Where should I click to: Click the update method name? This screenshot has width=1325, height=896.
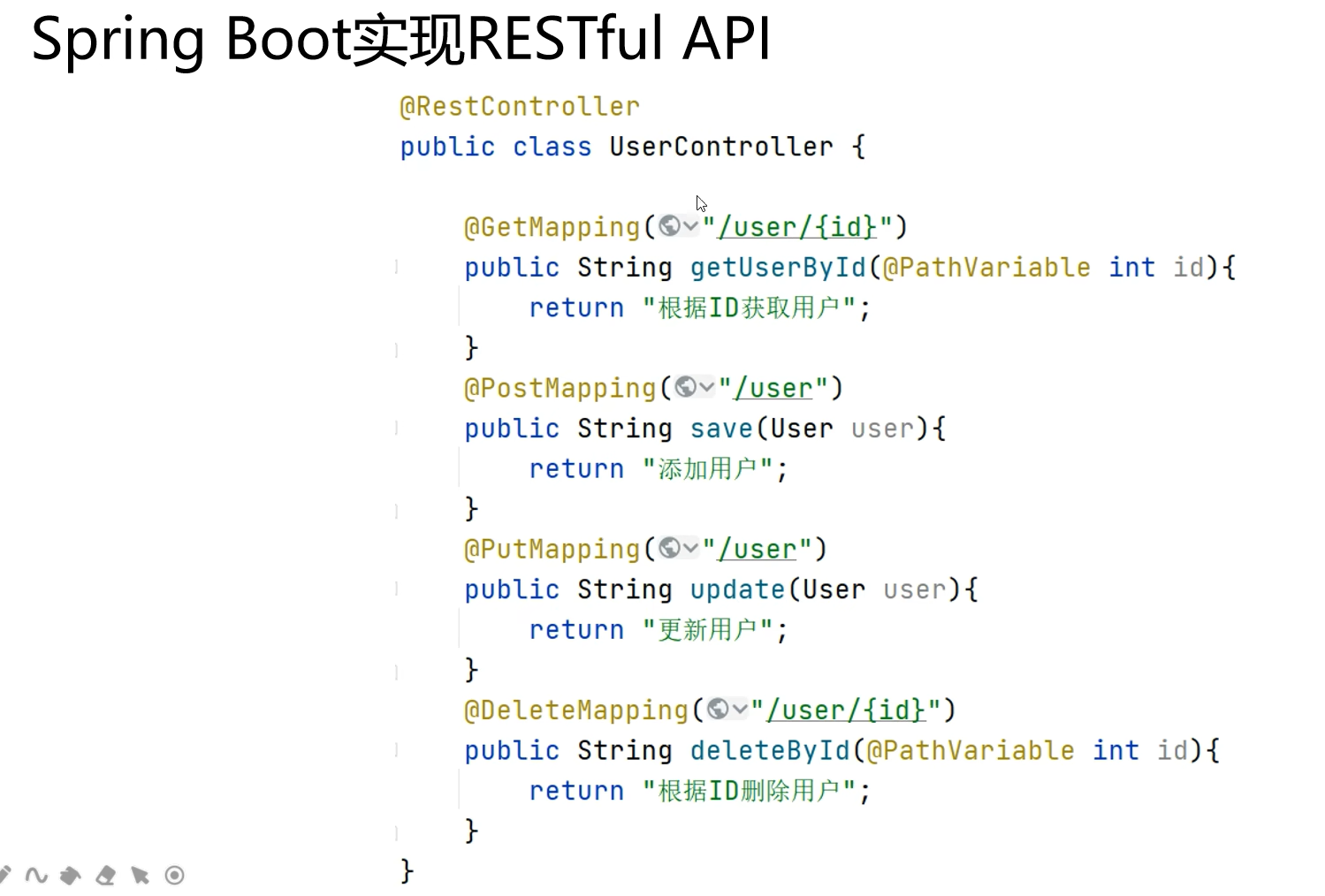tap(737, 589)
